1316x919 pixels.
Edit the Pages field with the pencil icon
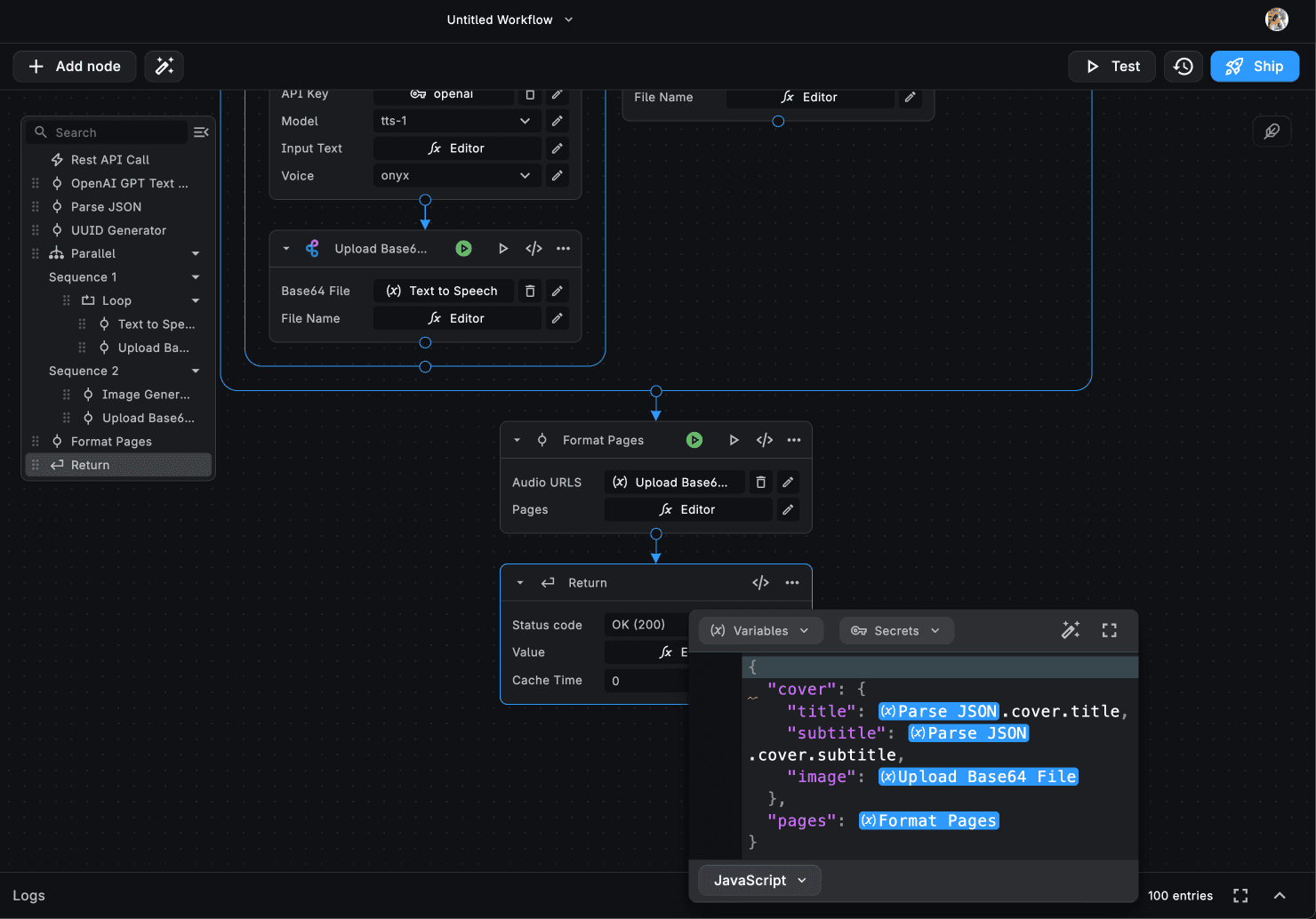click(x=787, y=510)
